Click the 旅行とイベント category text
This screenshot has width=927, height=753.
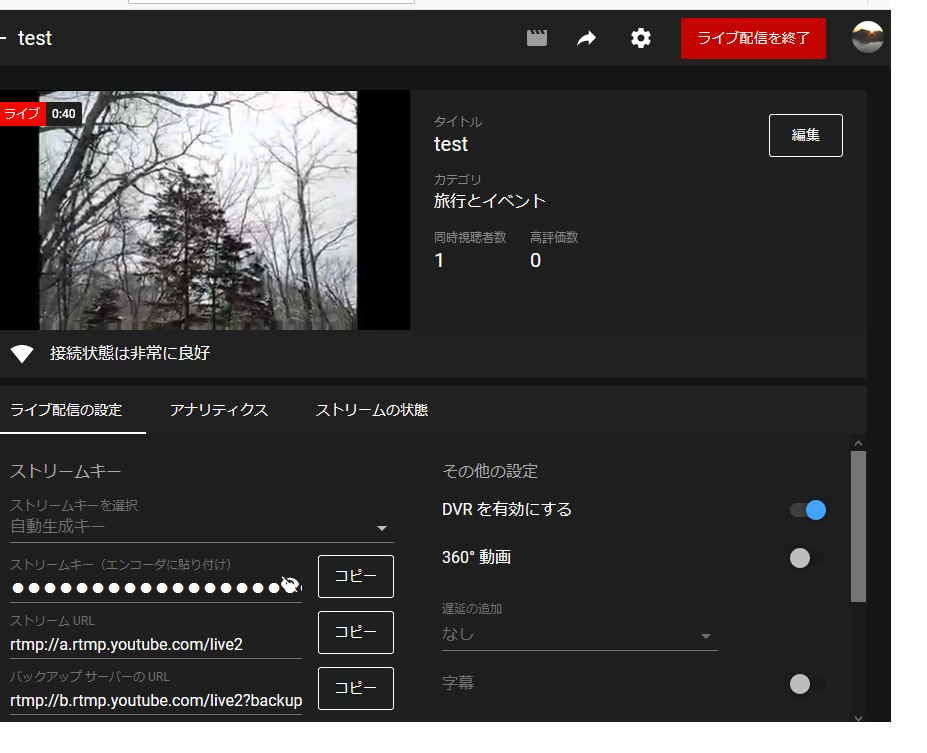490,201
